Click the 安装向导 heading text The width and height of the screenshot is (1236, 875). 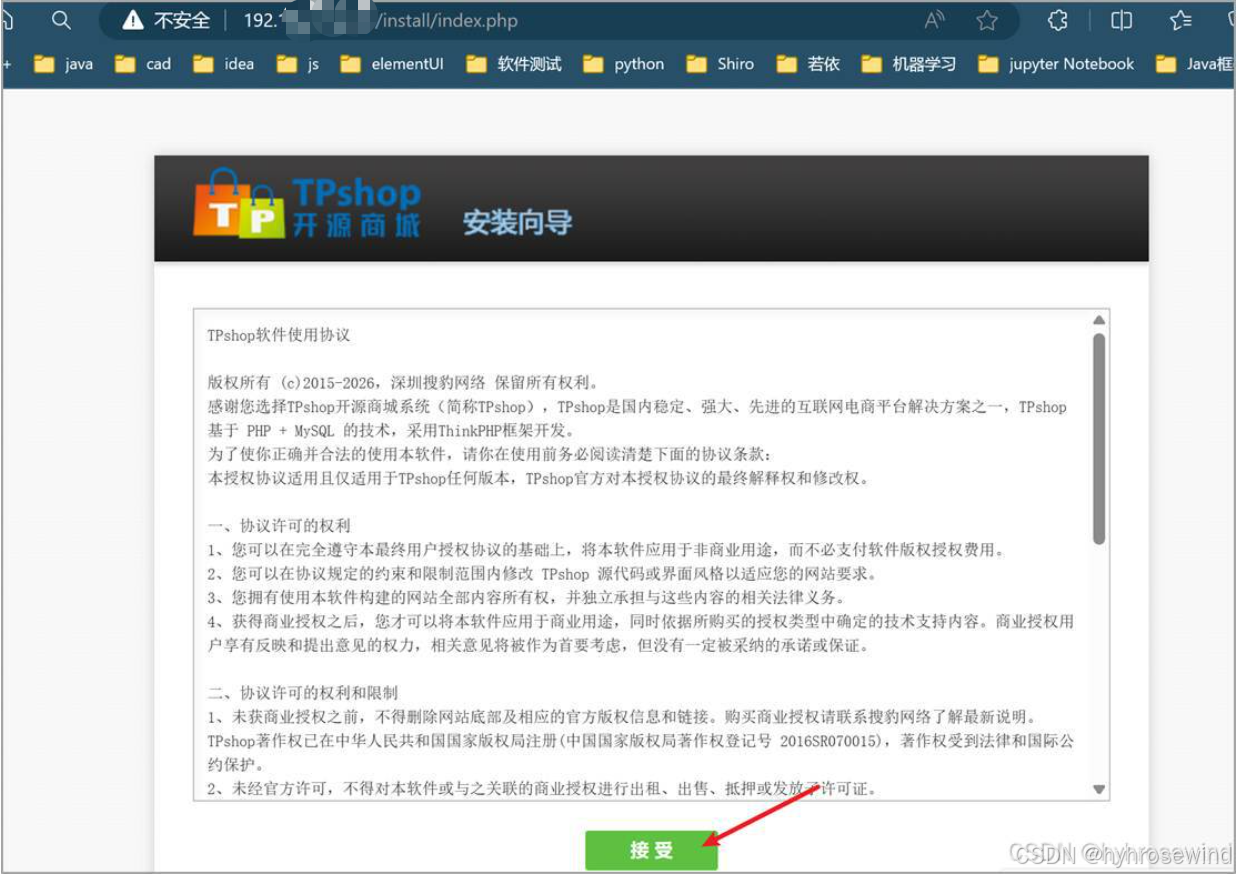pos(517,222)
